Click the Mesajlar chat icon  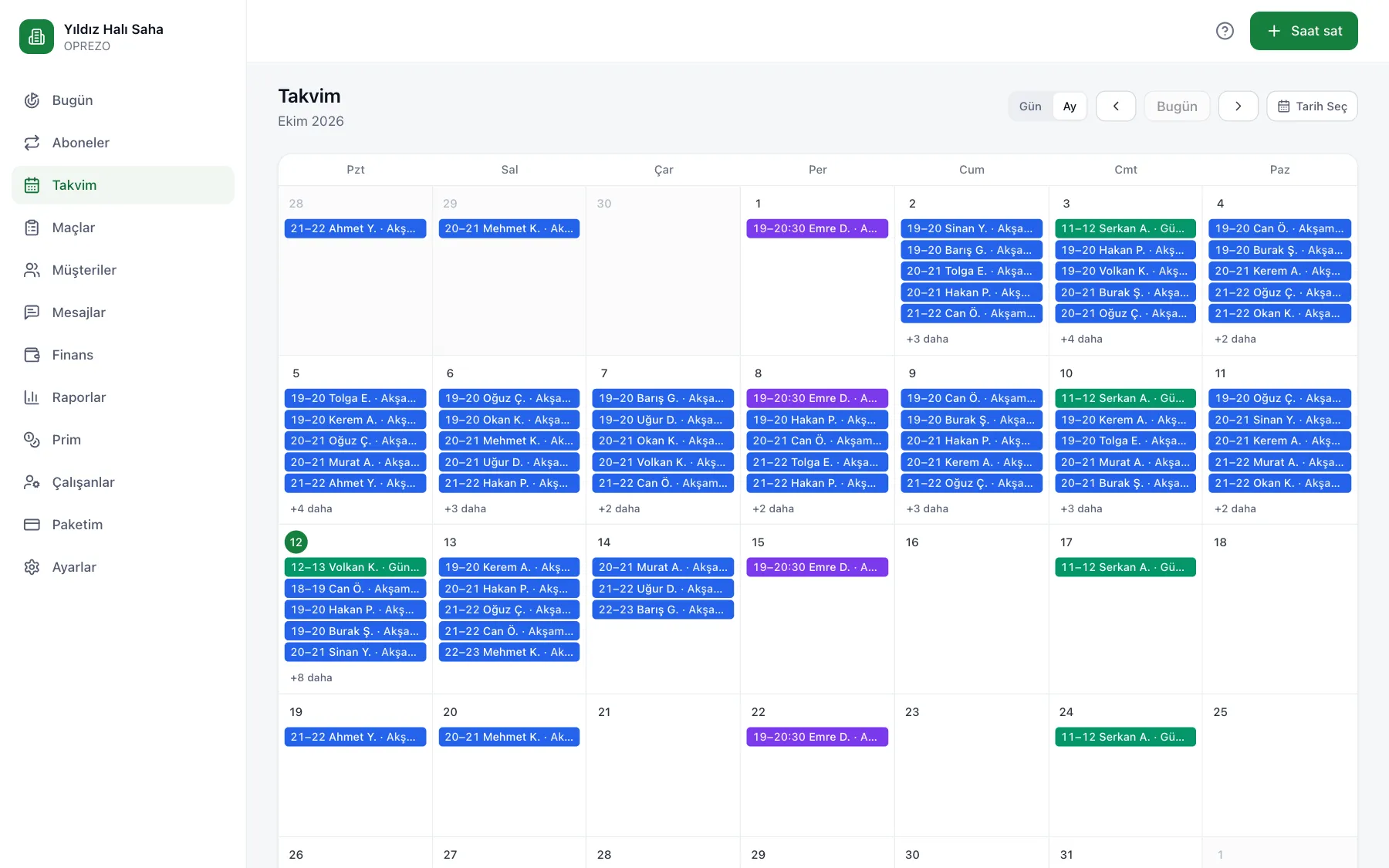coord(32,312)
